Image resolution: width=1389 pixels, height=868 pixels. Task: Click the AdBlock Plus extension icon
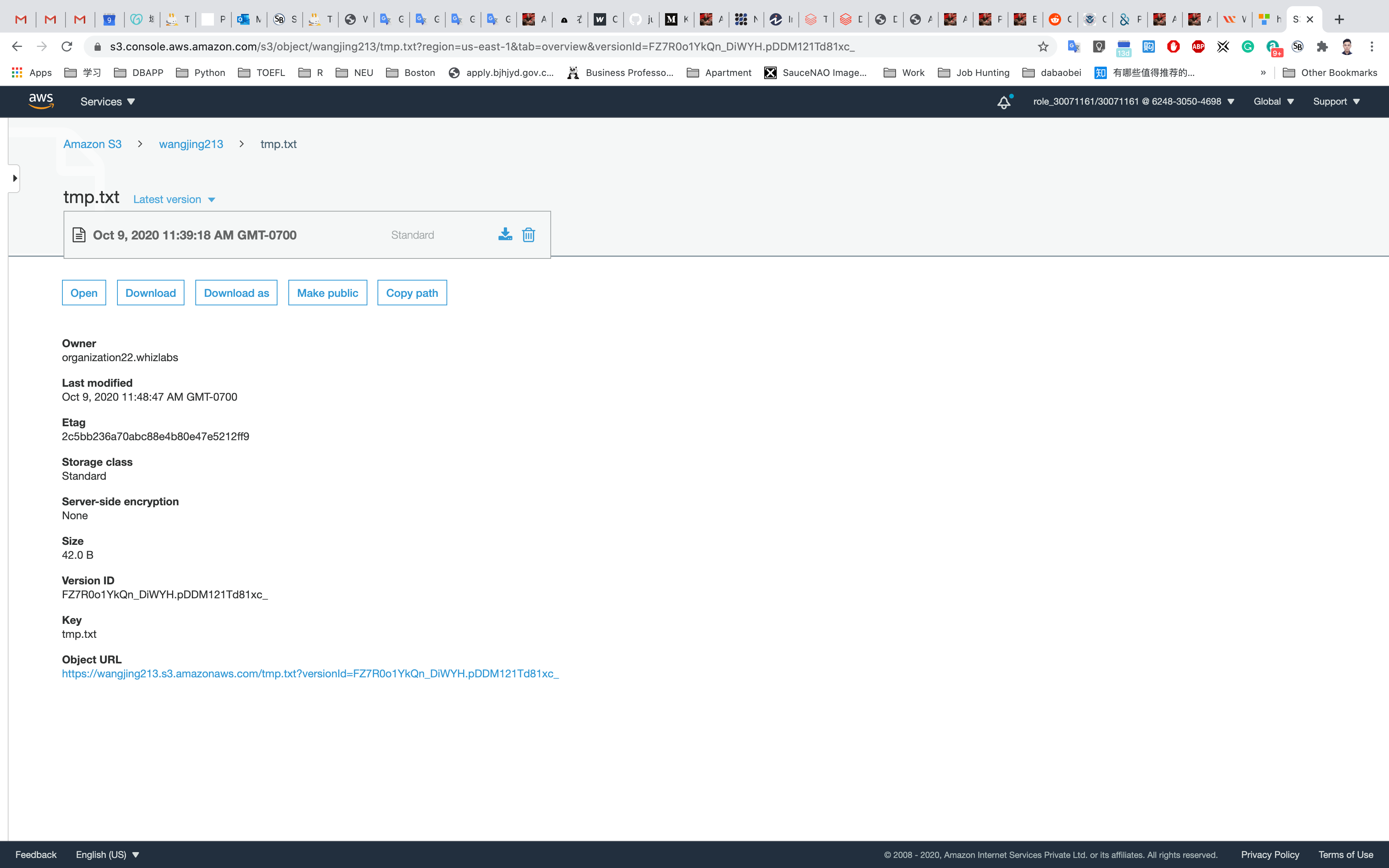(x=1198, y=47)
